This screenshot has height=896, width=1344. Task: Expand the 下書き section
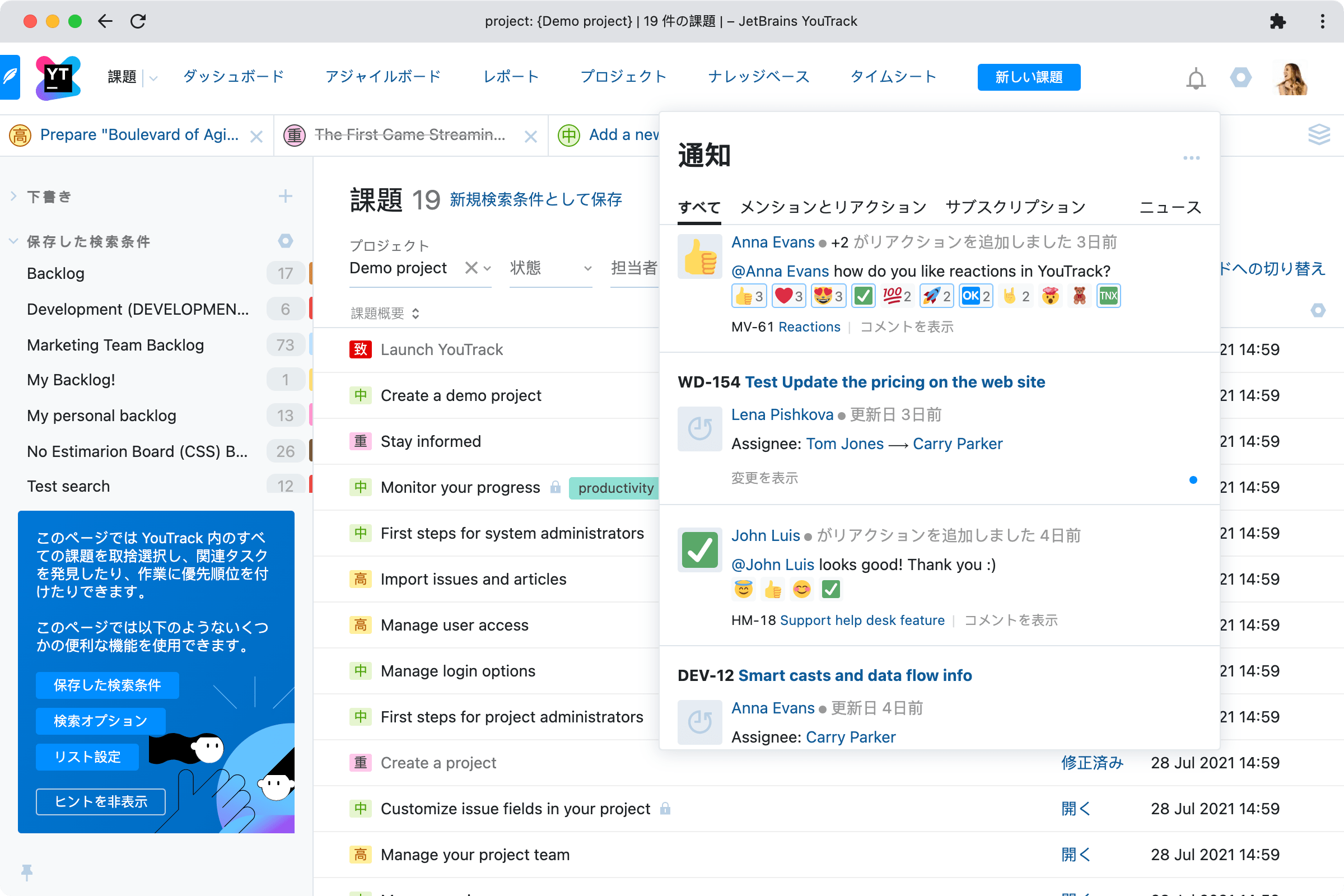click(13, 197)
